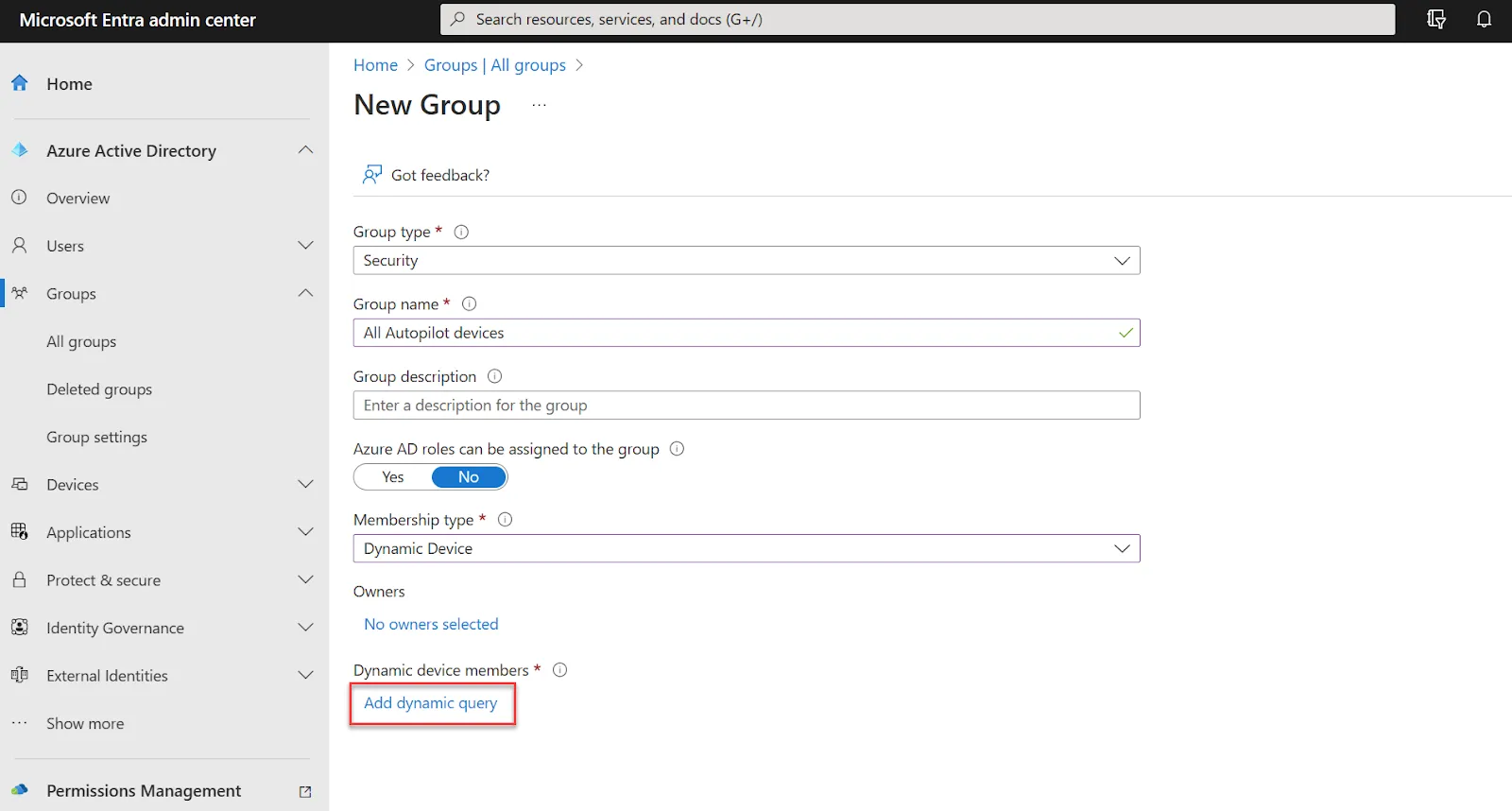Select Show more label in the sidebar
1512x811 pixels.
click(85, 723)
